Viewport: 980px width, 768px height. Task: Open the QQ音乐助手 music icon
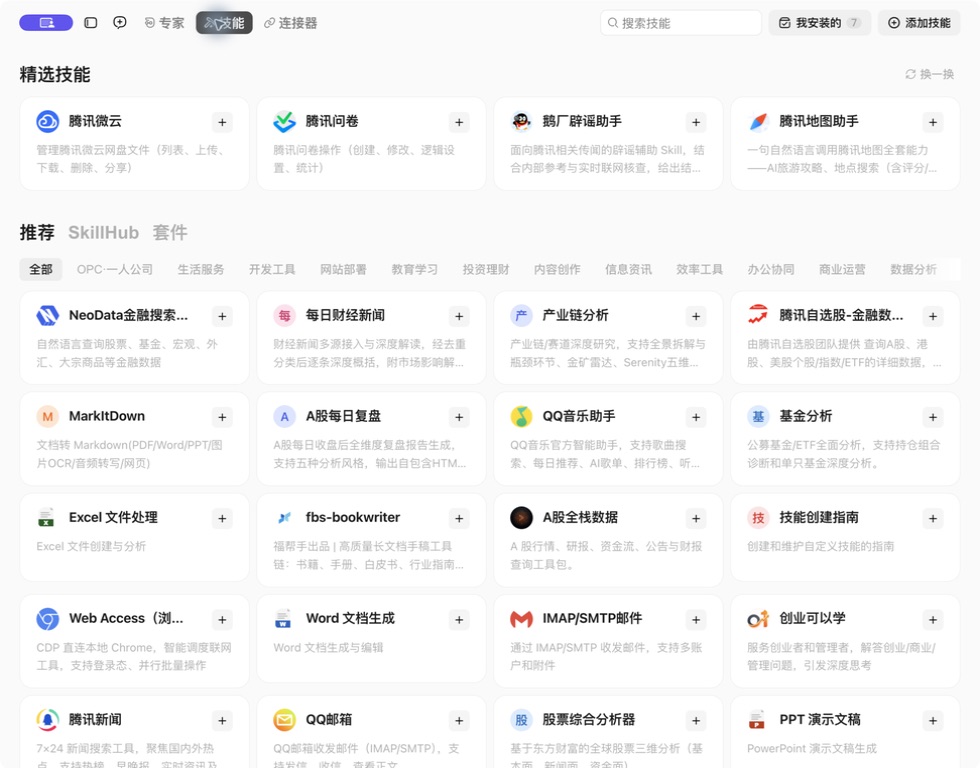click(x=521, y=416)
